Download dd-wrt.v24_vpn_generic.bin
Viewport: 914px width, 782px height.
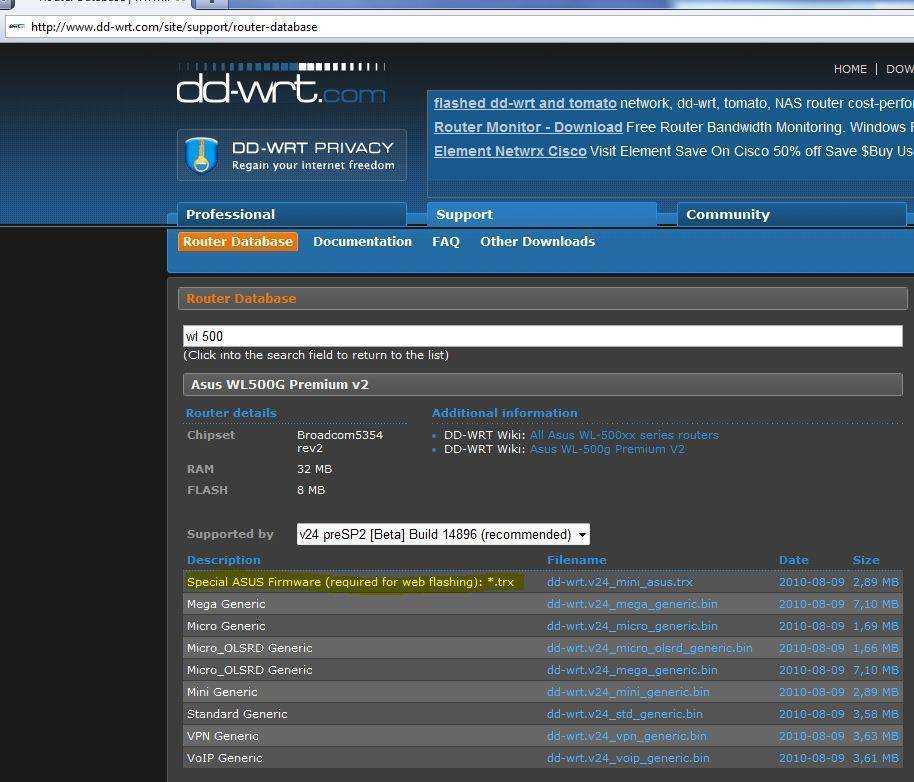point(627,736)
